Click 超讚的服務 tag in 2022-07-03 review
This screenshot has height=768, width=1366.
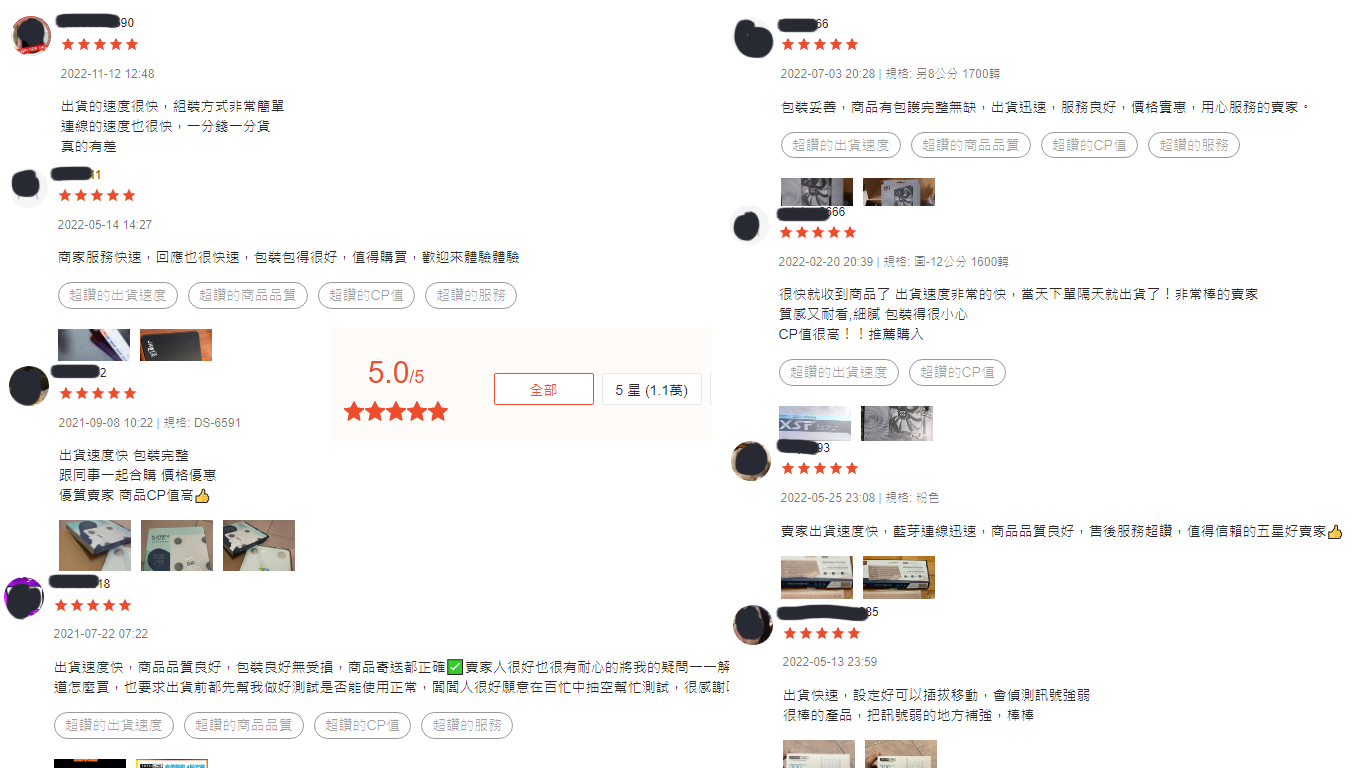tap(1194, 145)
